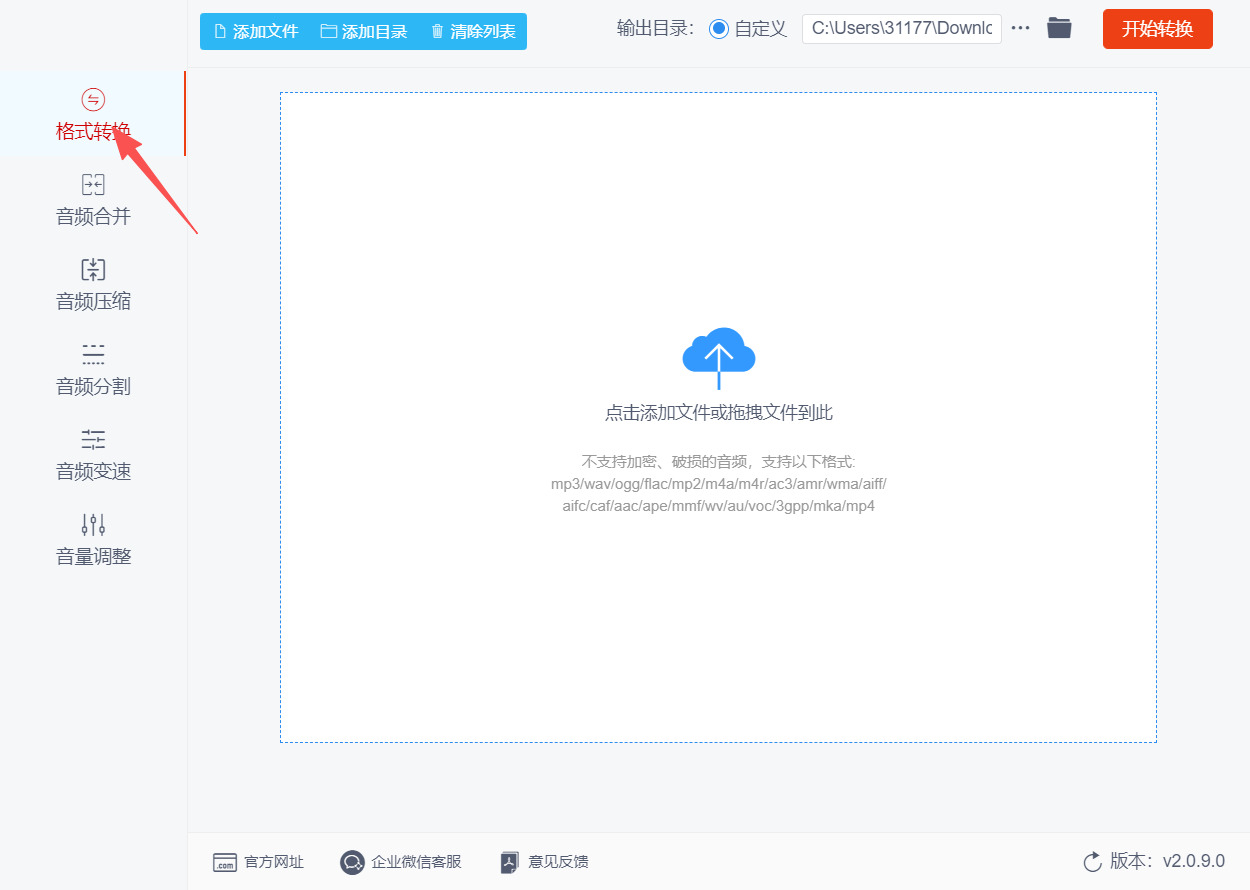Click the cloud upload icon
The height and width of the screenshot is (890, 1250).
pyautogui.click(x=718, y=358)
